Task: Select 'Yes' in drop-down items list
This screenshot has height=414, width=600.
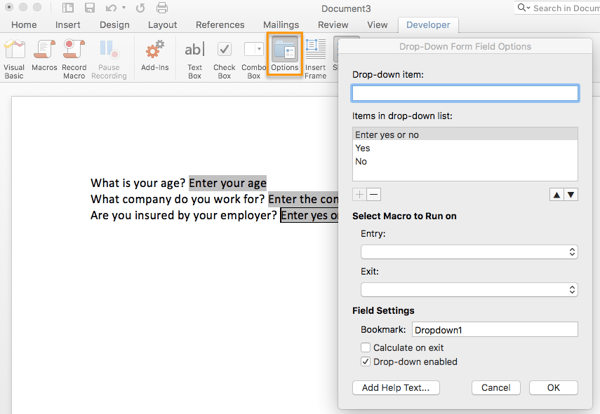Action: click(x=362, y=147)
